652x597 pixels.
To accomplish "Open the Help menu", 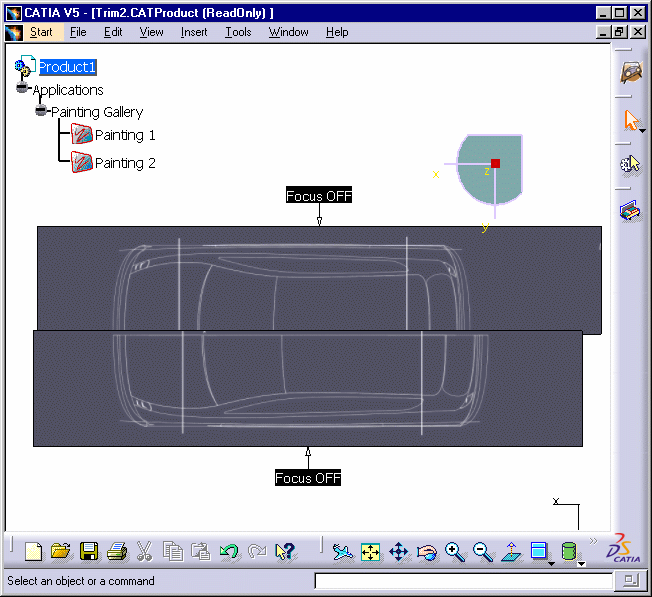I will click(337, 32).
